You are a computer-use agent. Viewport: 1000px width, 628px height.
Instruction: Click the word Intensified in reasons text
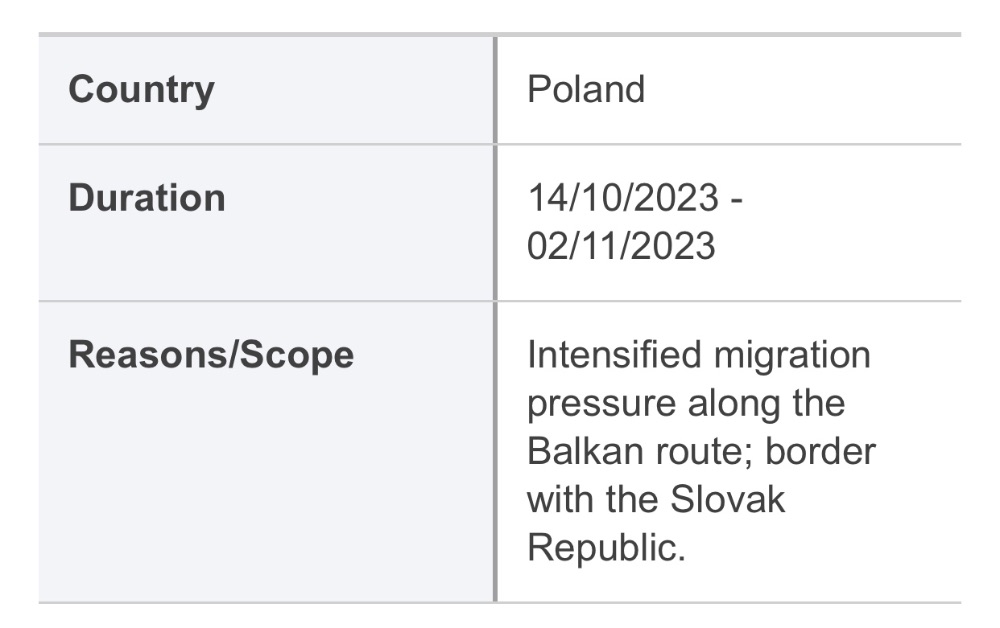click(614, 354)
